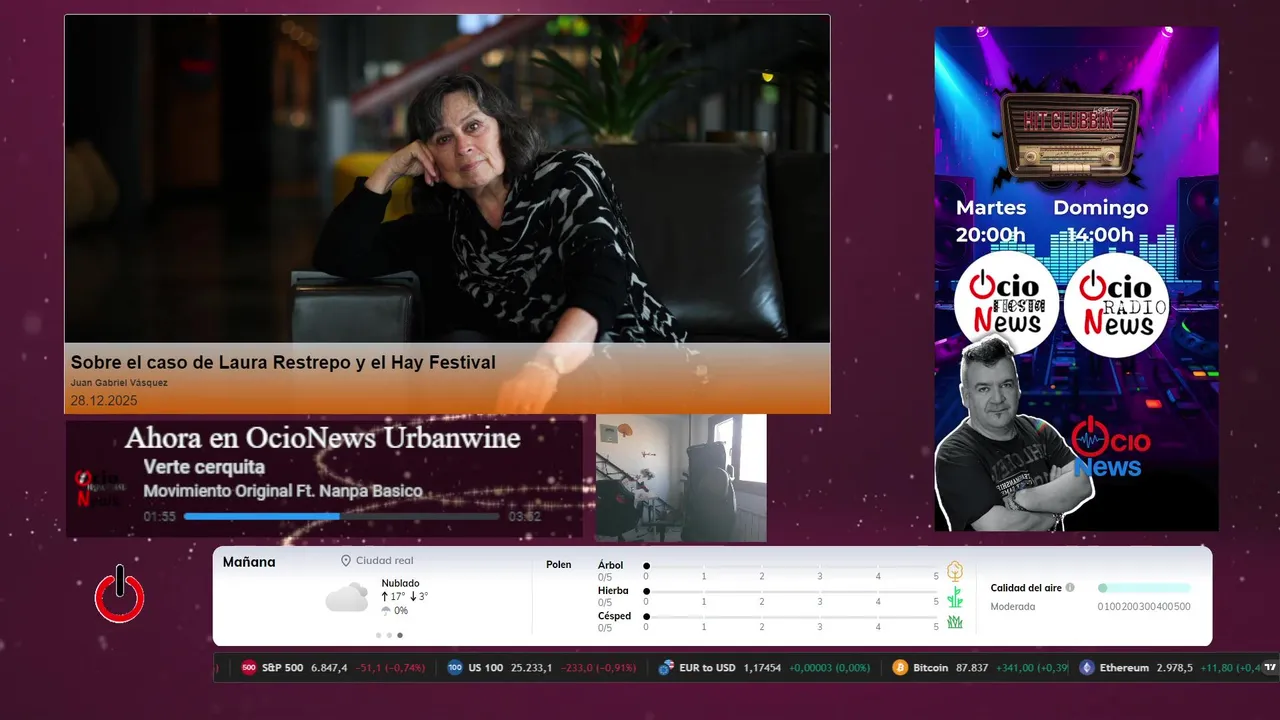Screen dimensions: 1280x720
Task: Click the US 100 ticker badge icon
Action: [x=455, y=668]
